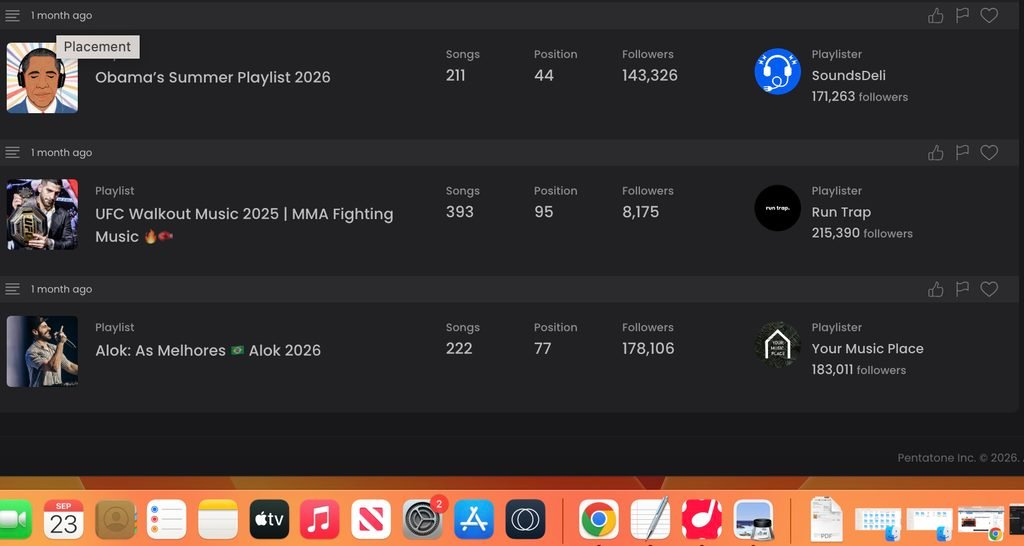Open the SoundsDeli playlister profile
This screenshot has width=1024, height=546.
click(848, 75)
